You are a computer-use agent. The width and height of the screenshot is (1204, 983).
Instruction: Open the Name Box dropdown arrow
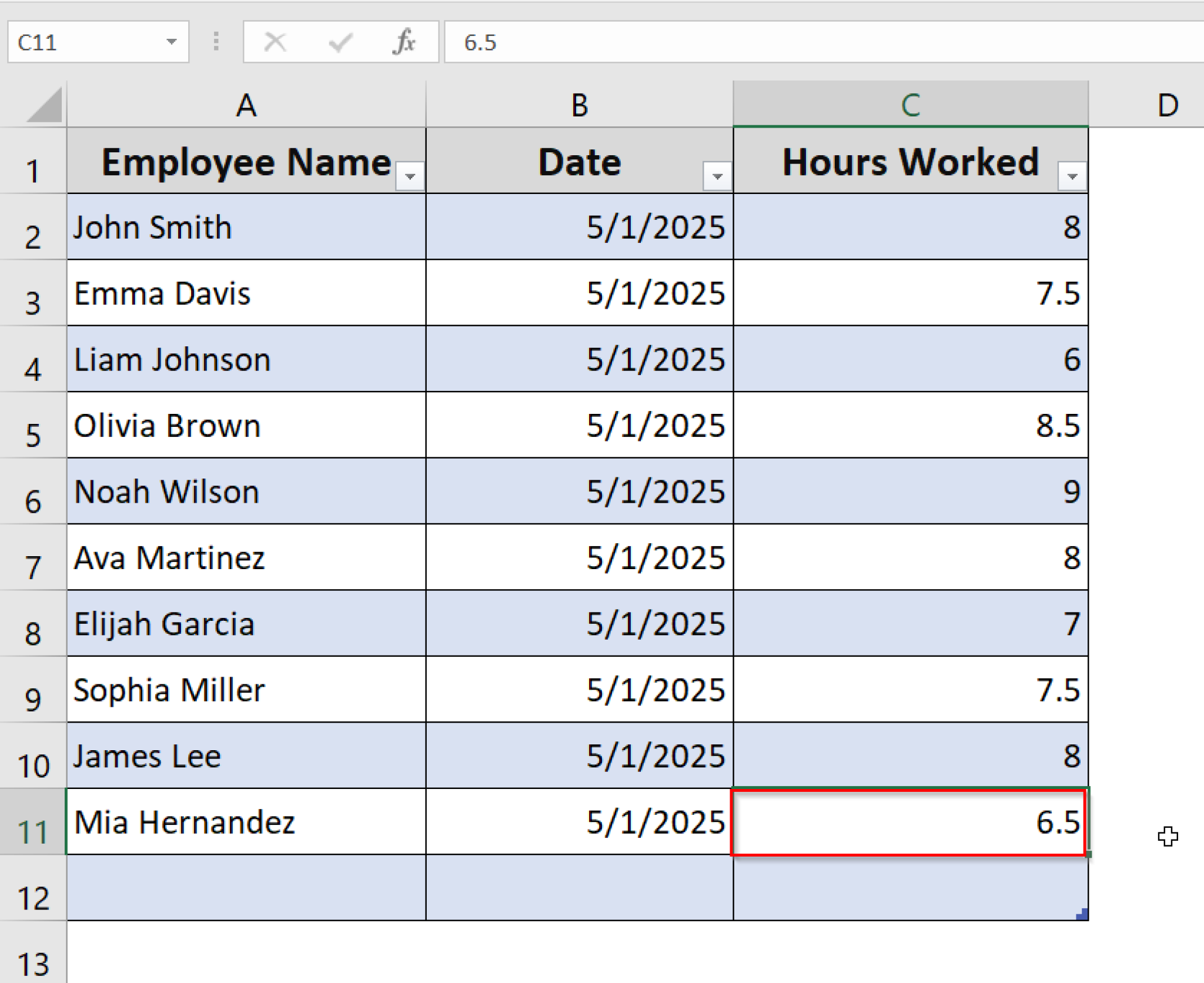(172, 41)
